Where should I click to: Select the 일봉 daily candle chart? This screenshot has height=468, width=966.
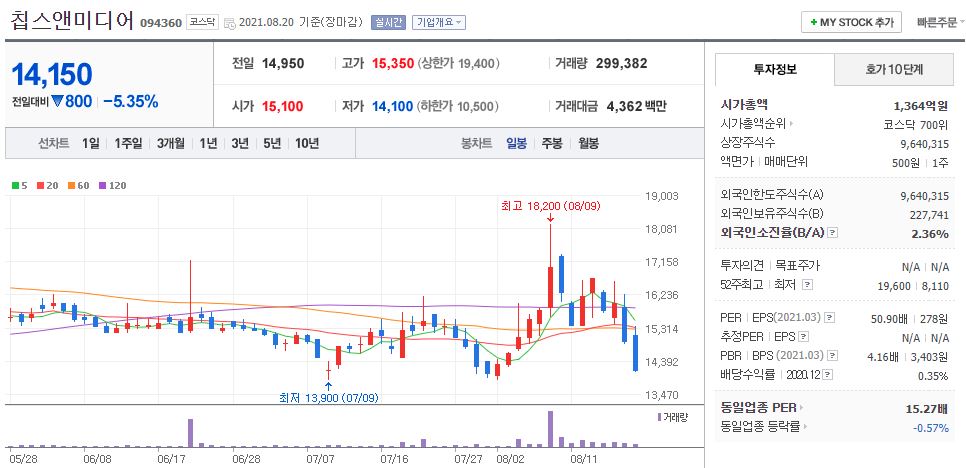click(516, 144)
